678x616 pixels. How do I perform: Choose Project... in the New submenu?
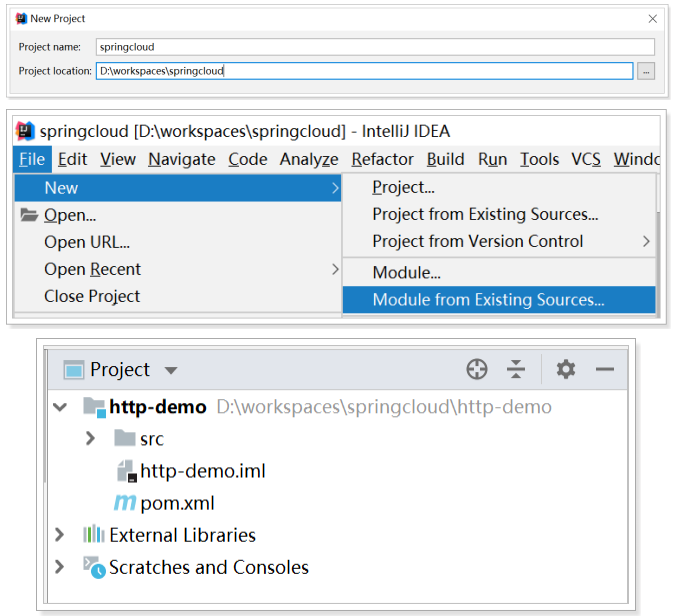[x=499, y=187]
